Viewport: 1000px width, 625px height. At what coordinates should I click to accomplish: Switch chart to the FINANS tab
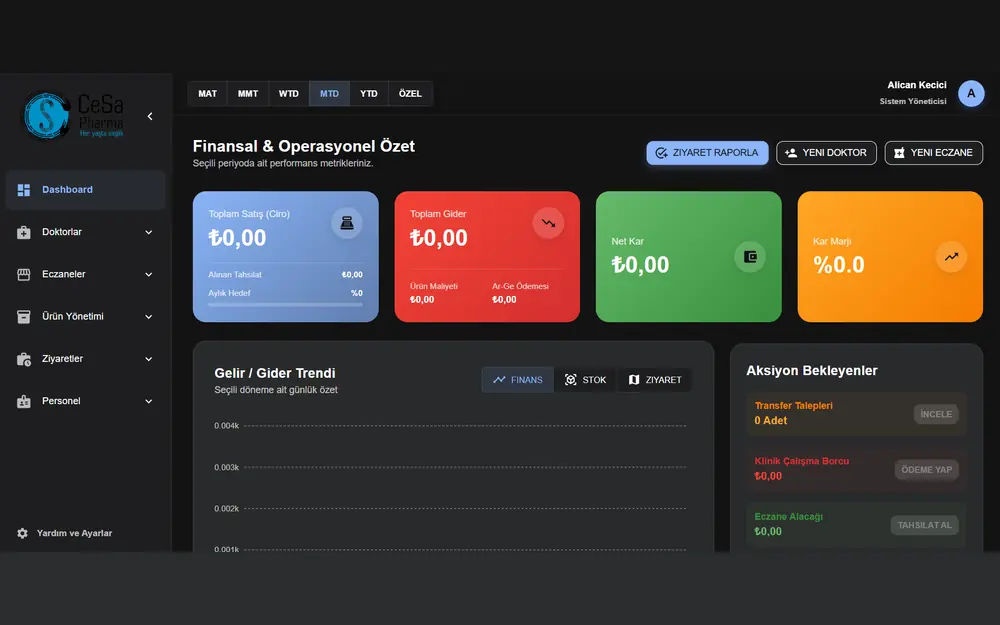point(517,380)
